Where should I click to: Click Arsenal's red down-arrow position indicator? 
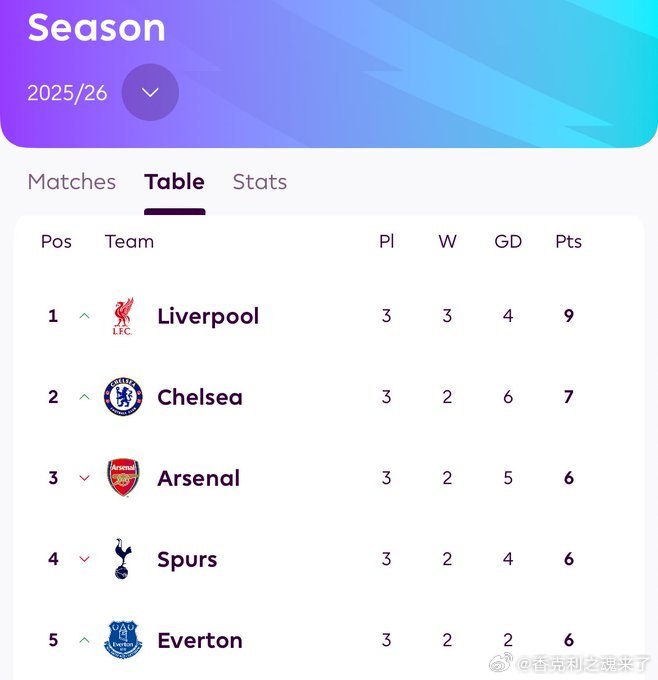pos(85,478)
